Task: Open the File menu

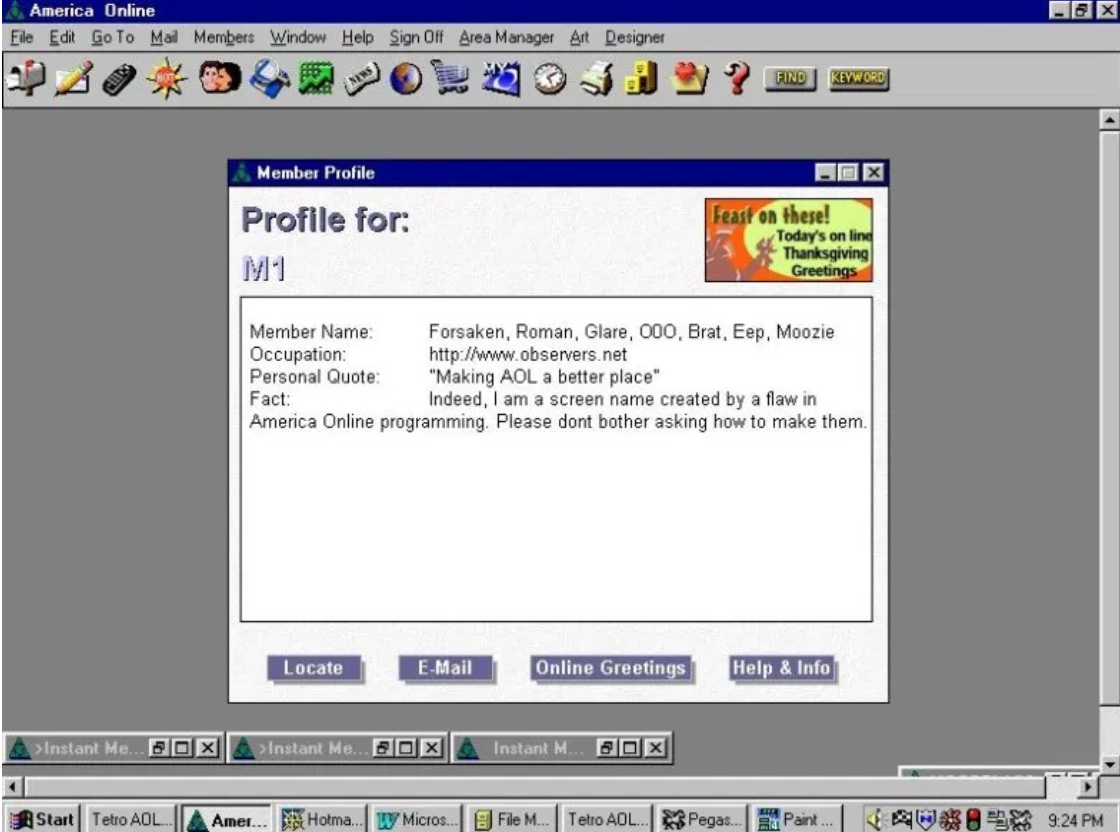Action: [21, 37]
